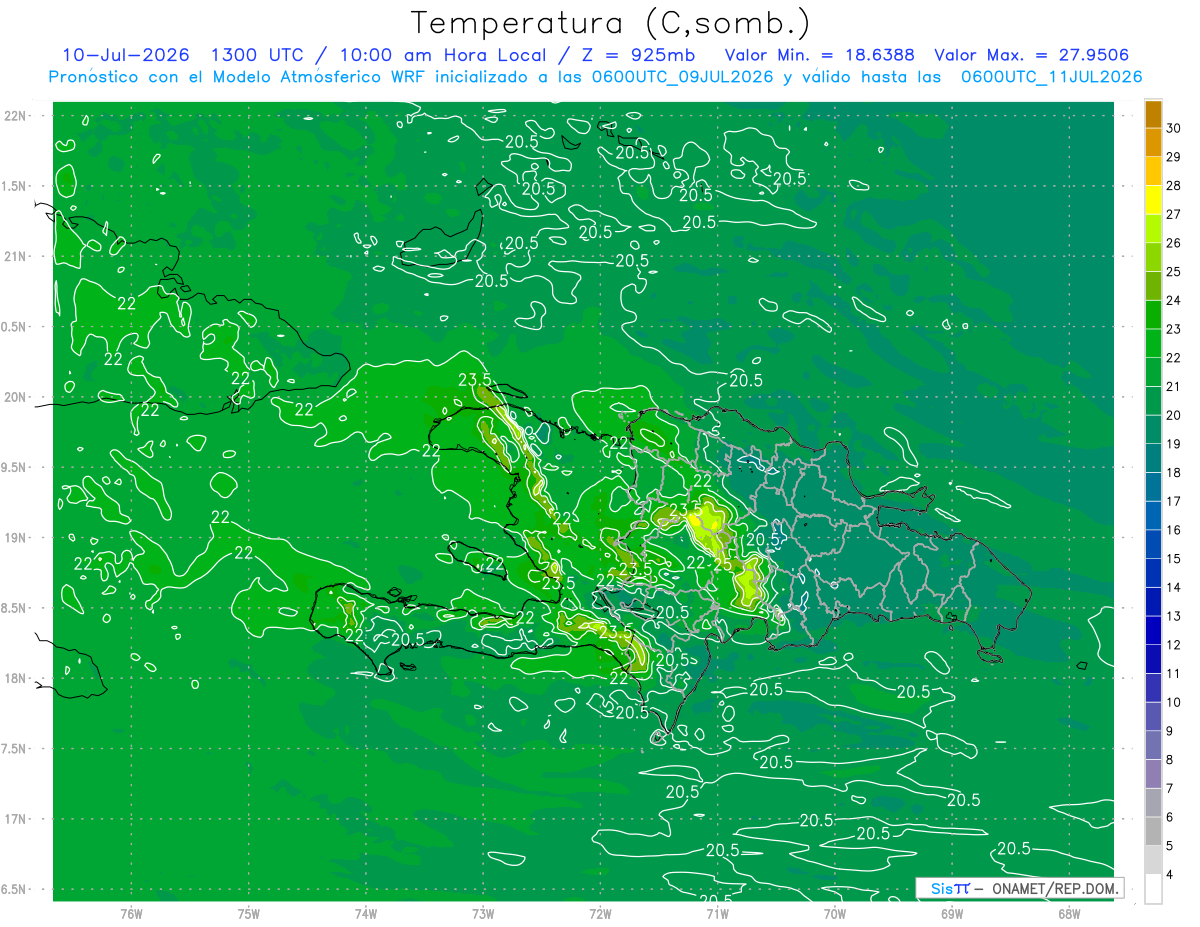Click the "68W" longitude axis label

[x=1069, y=914]
